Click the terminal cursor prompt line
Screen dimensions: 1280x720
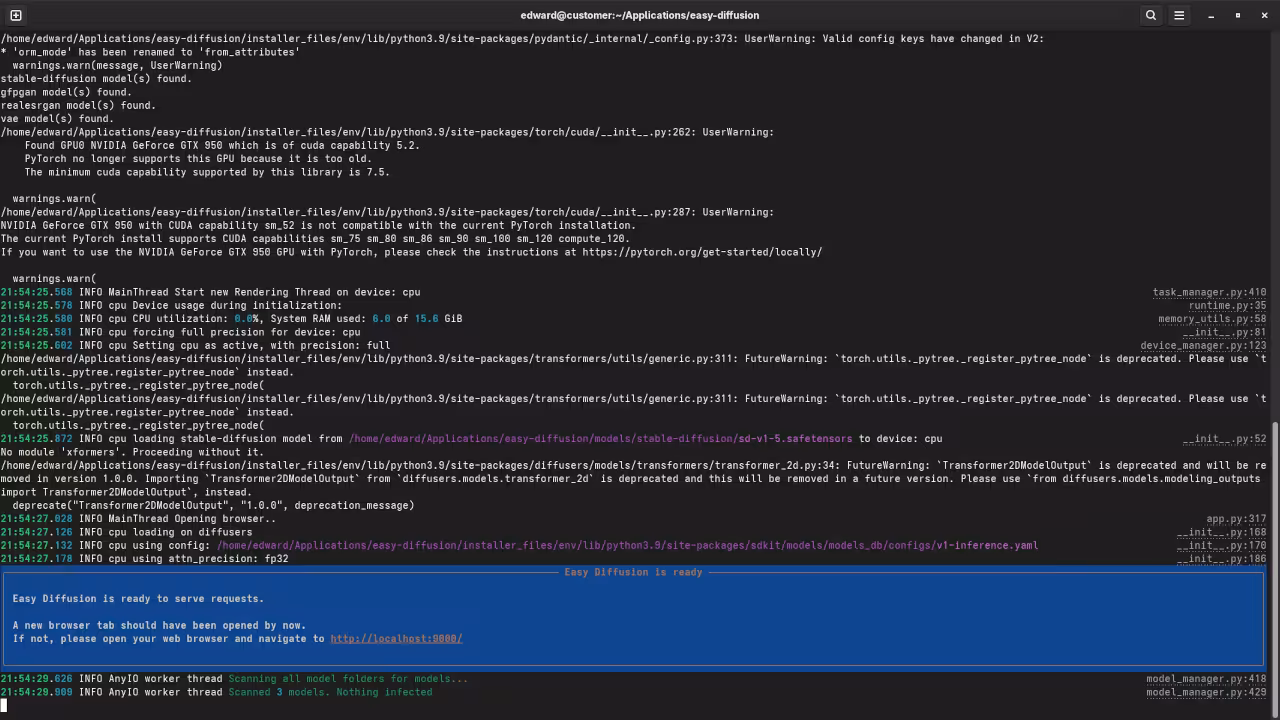tap(4, 706)
